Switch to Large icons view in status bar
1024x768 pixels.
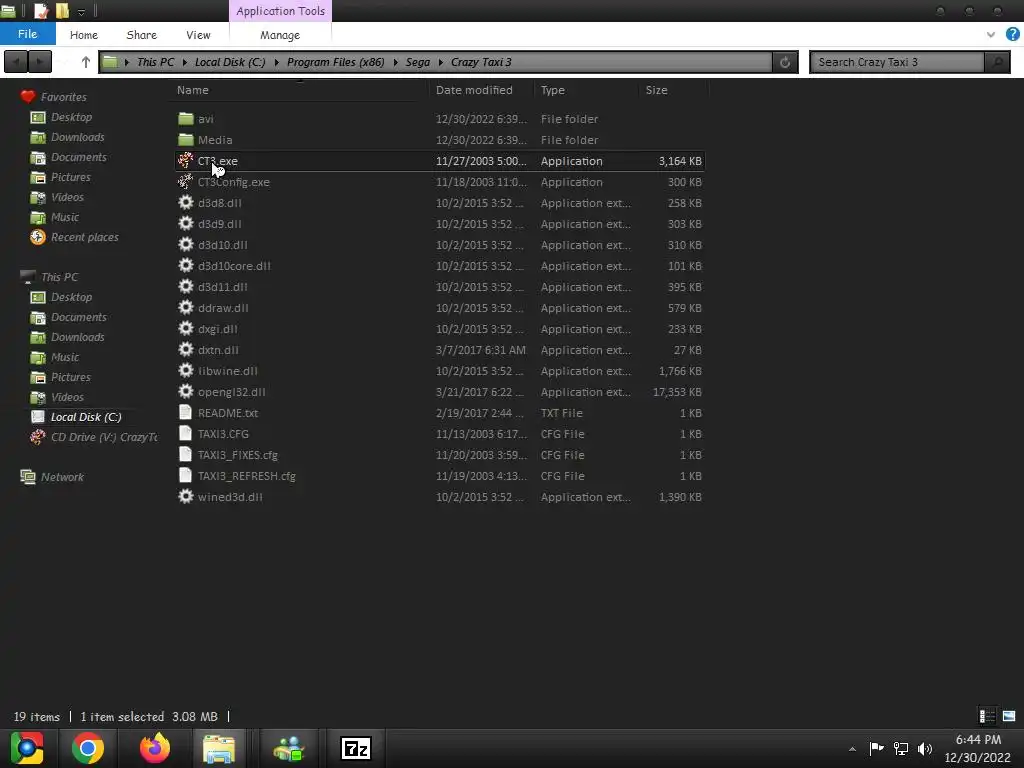pyautogui.click(x=1009, y=716)
